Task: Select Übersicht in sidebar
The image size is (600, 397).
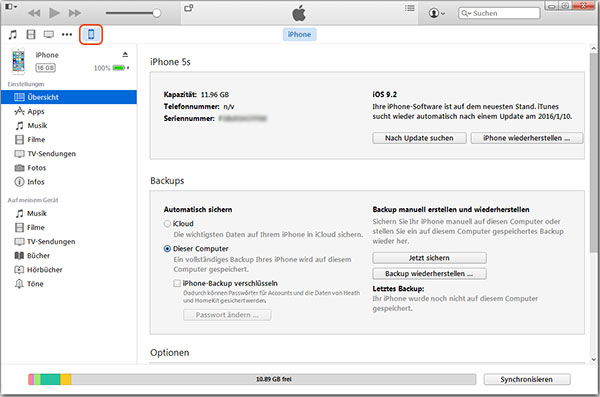Action: (69, 97)
